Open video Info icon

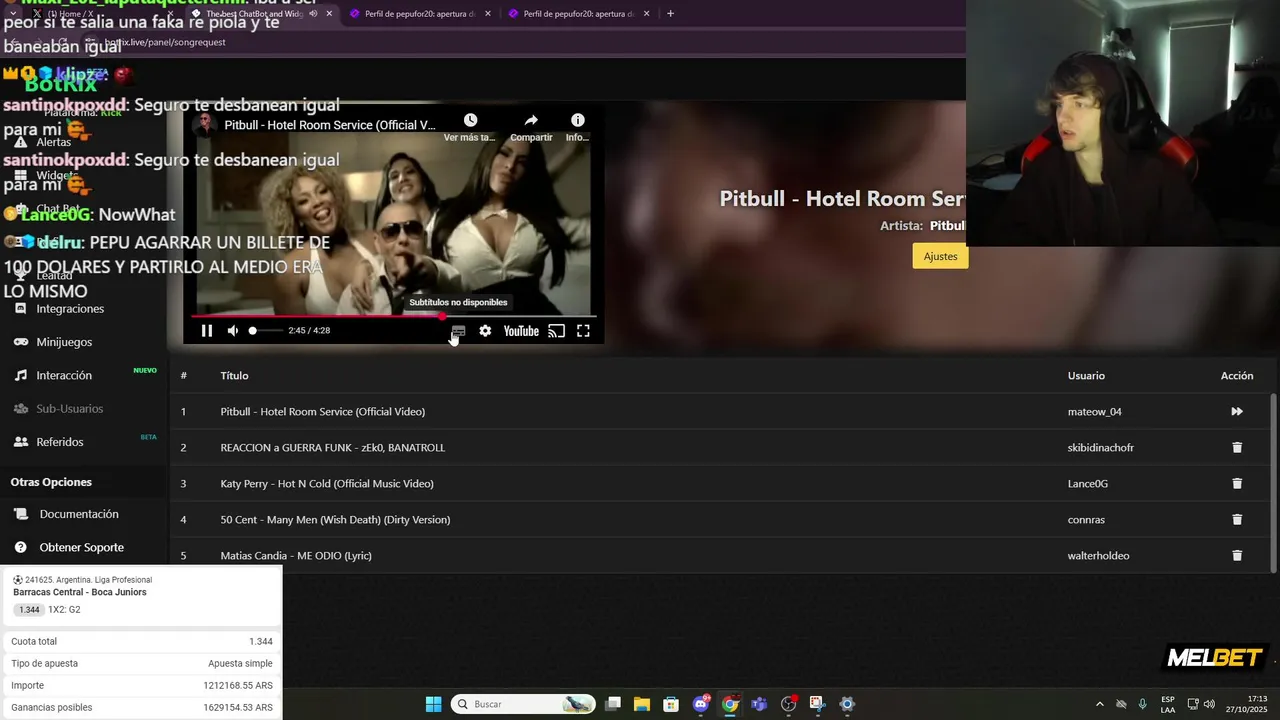(577, 121)
